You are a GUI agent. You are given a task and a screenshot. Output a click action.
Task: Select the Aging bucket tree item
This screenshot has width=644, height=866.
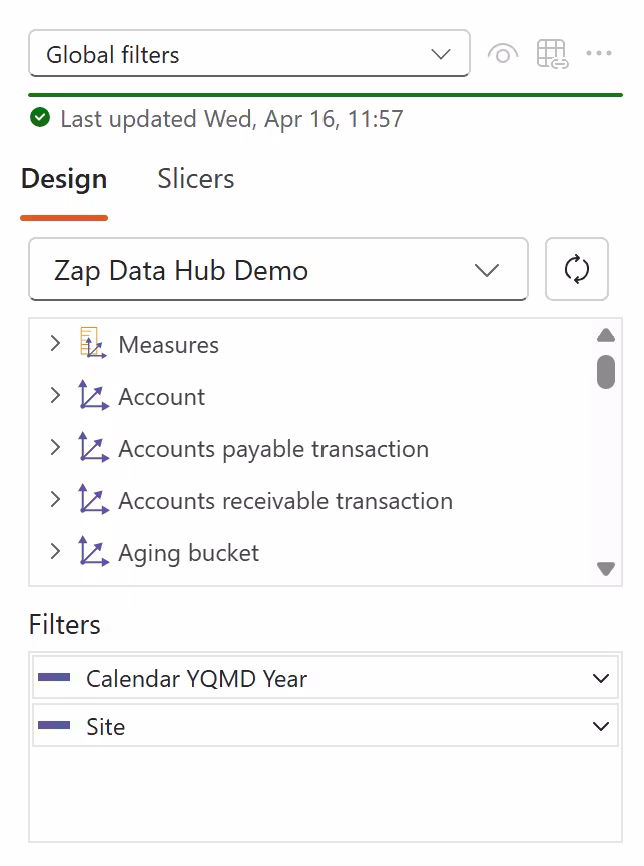tap(188, 553)
